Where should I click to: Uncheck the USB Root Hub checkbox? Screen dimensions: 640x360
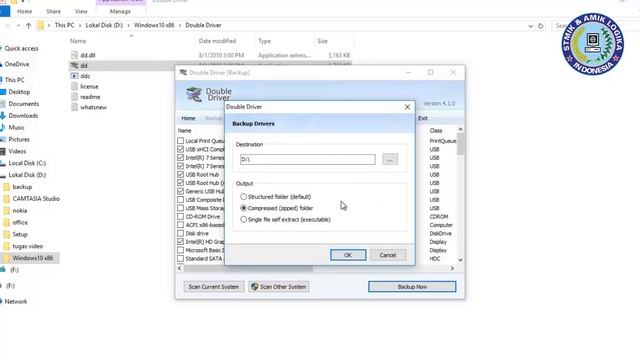pyautogui.click(x=180, y=175)
